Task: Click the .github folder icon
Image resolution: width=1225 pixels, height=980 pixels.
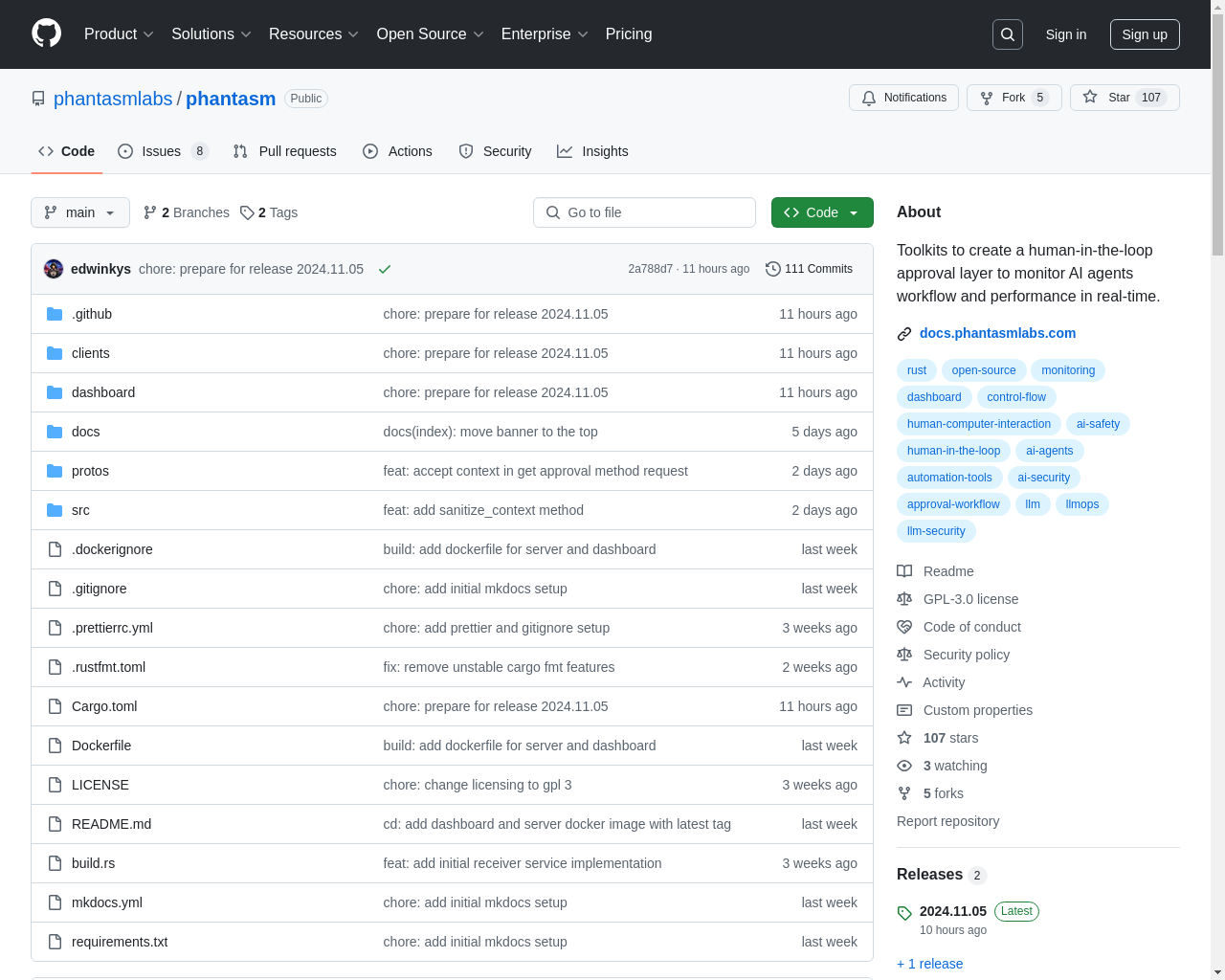Action: coord(55,314)
